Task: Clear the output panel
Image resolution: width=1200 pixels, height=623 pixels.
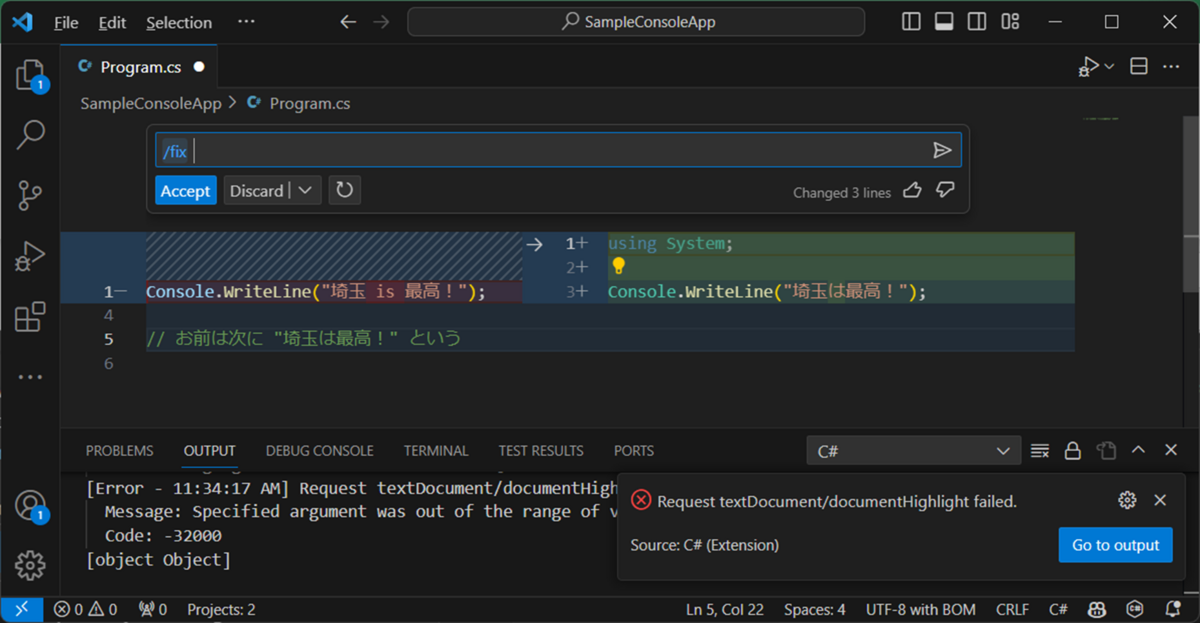Action: point(1040,451)
